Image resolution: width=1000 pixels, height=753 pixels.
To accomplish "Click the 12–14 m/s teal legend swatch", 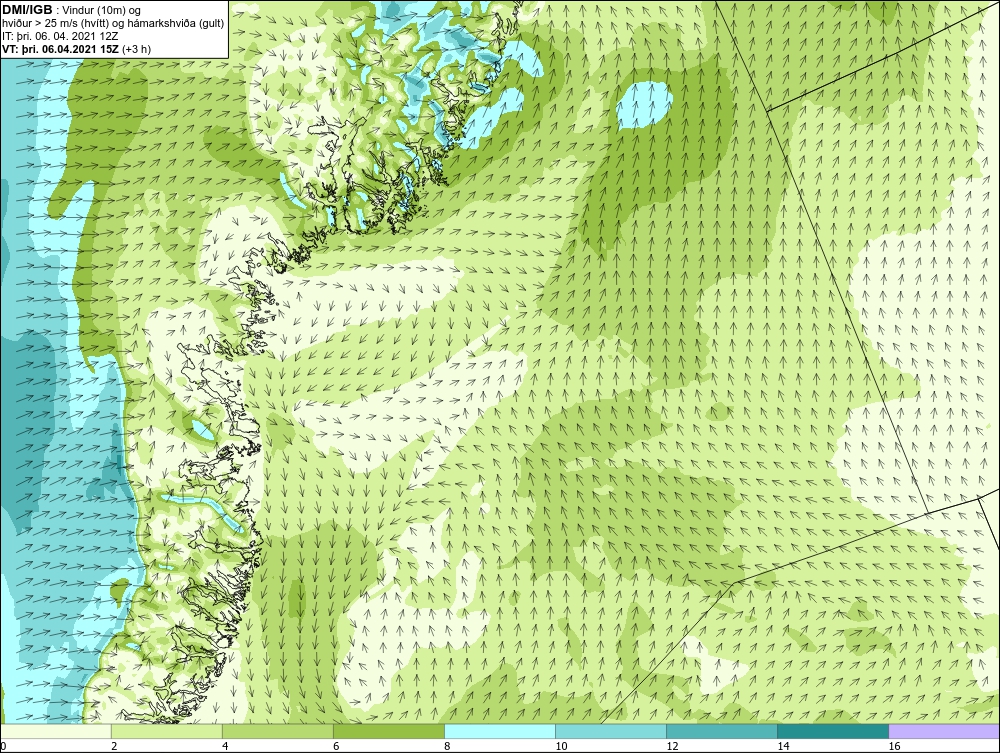I will (x=721, y=731).
